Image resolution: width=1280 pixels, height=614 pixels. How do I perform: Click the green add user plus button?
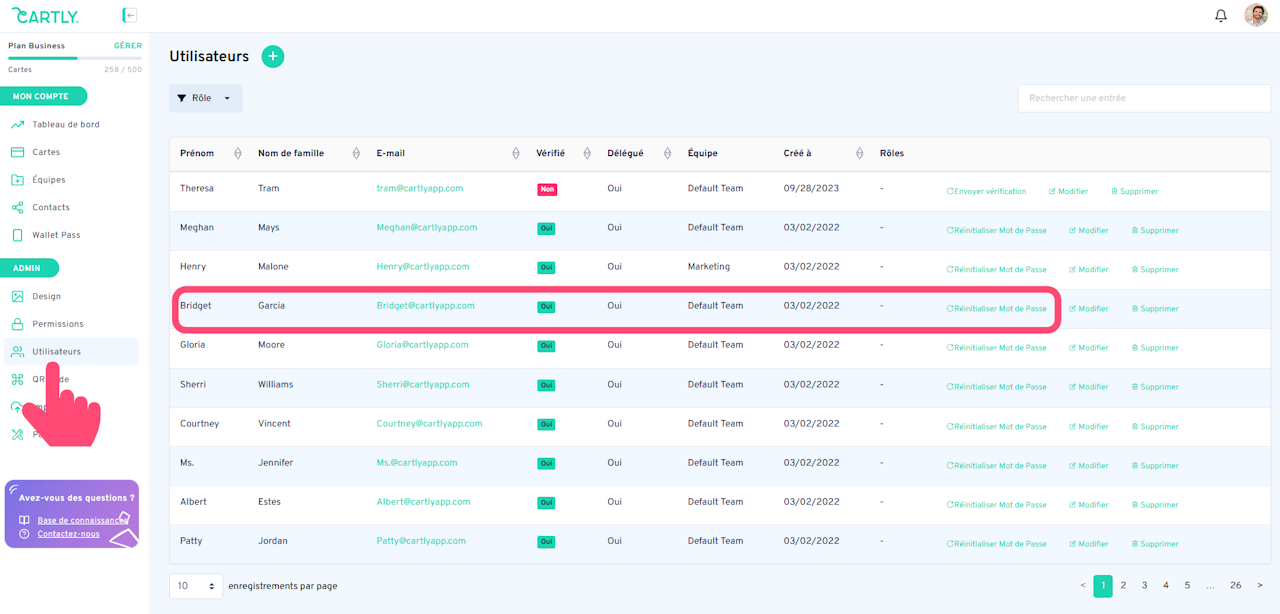273,57
